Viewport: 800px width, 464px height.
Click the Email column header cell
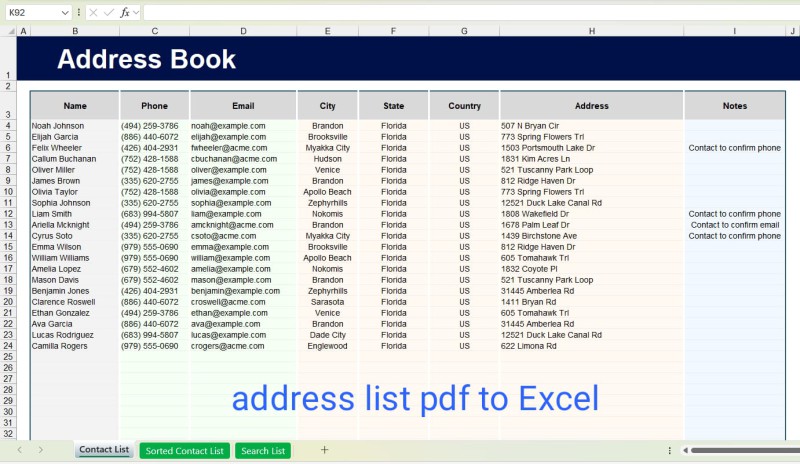(x=243, y=105)
